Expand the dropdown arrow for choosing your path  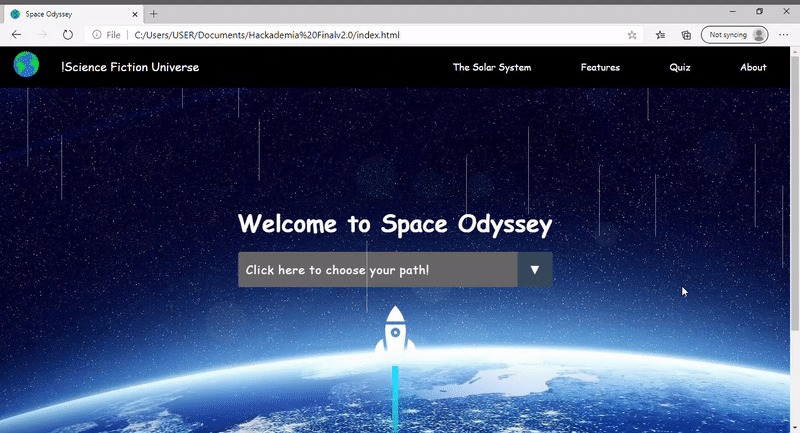coord(535,269)
